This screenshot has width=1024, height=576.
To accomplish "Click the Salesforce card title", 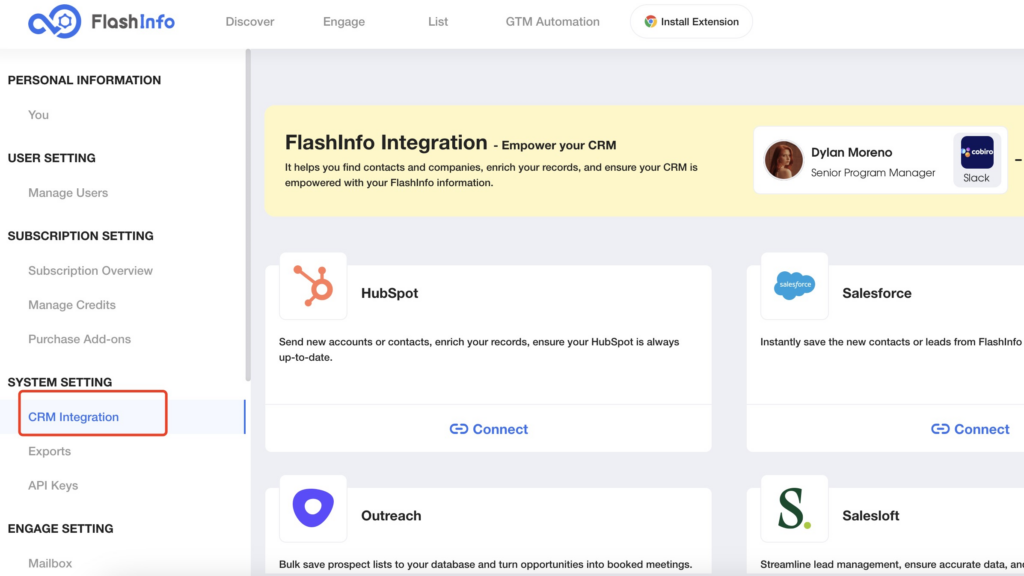I will pos(876,293).
